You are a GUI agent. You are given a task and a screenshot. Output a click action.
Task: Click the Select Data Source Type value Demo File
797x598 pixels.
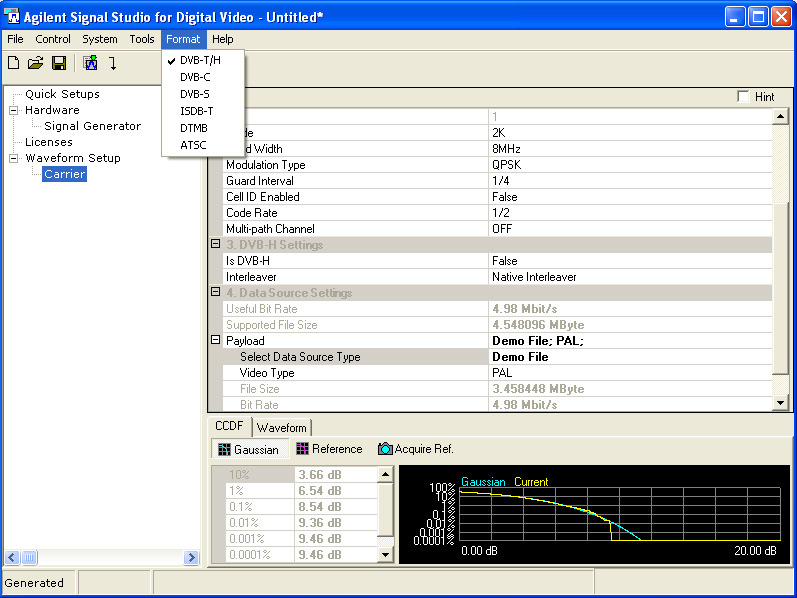click(x=629, y=357)
